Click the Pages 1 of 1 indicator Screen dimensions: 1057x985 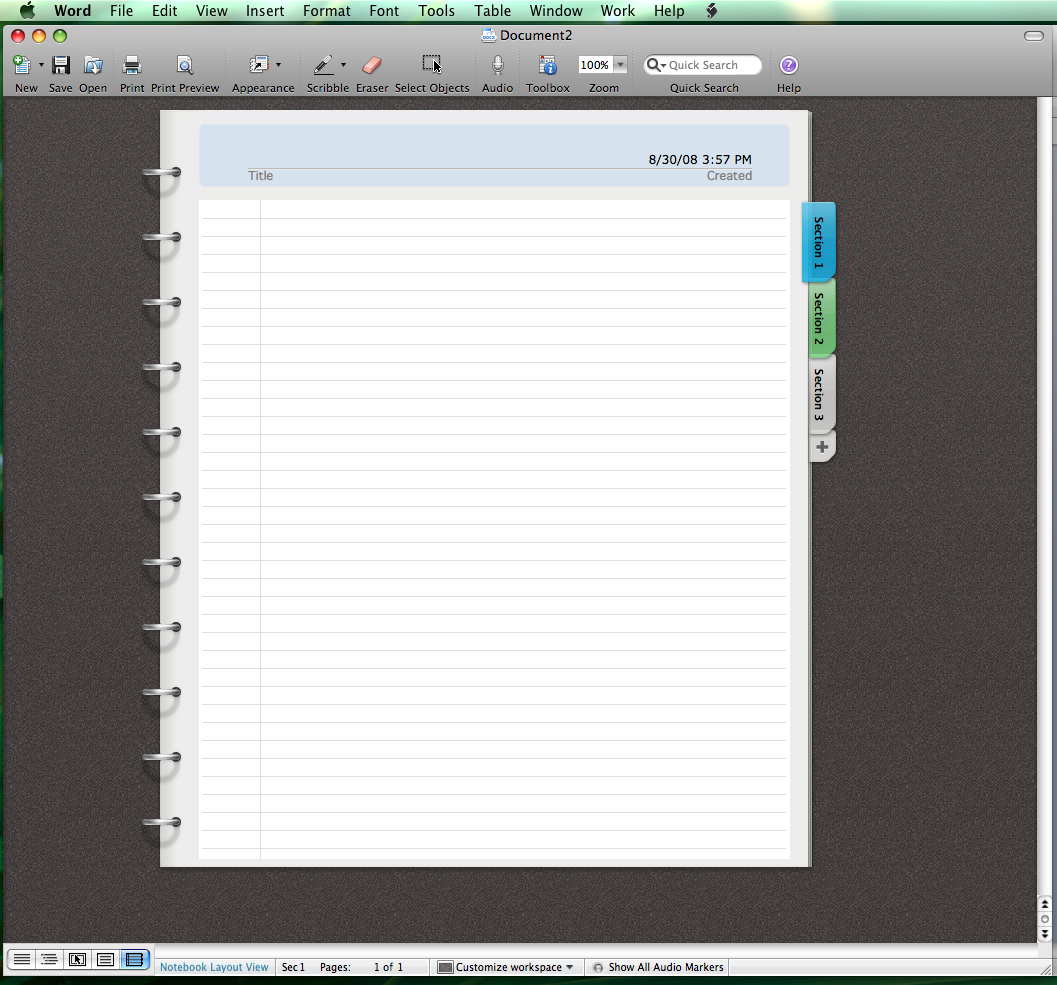361,967
